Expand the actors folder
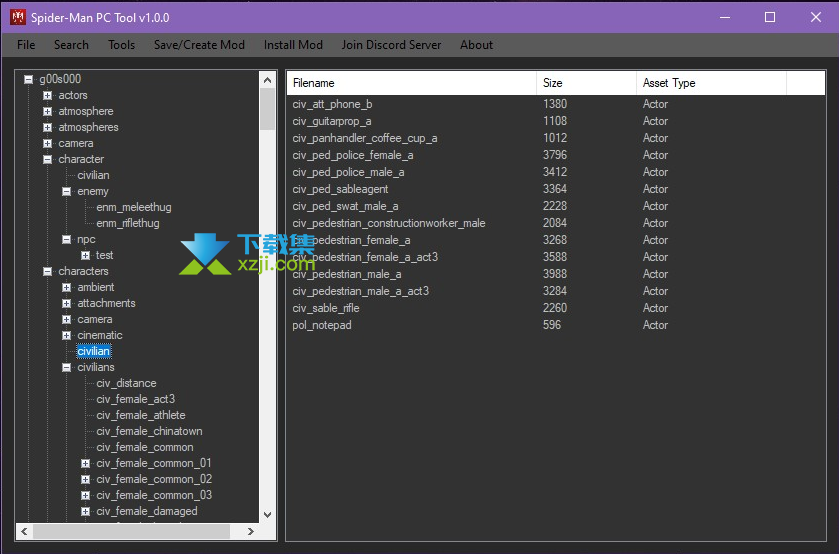Viewport: 839px width, 554px height. (47, 95)
